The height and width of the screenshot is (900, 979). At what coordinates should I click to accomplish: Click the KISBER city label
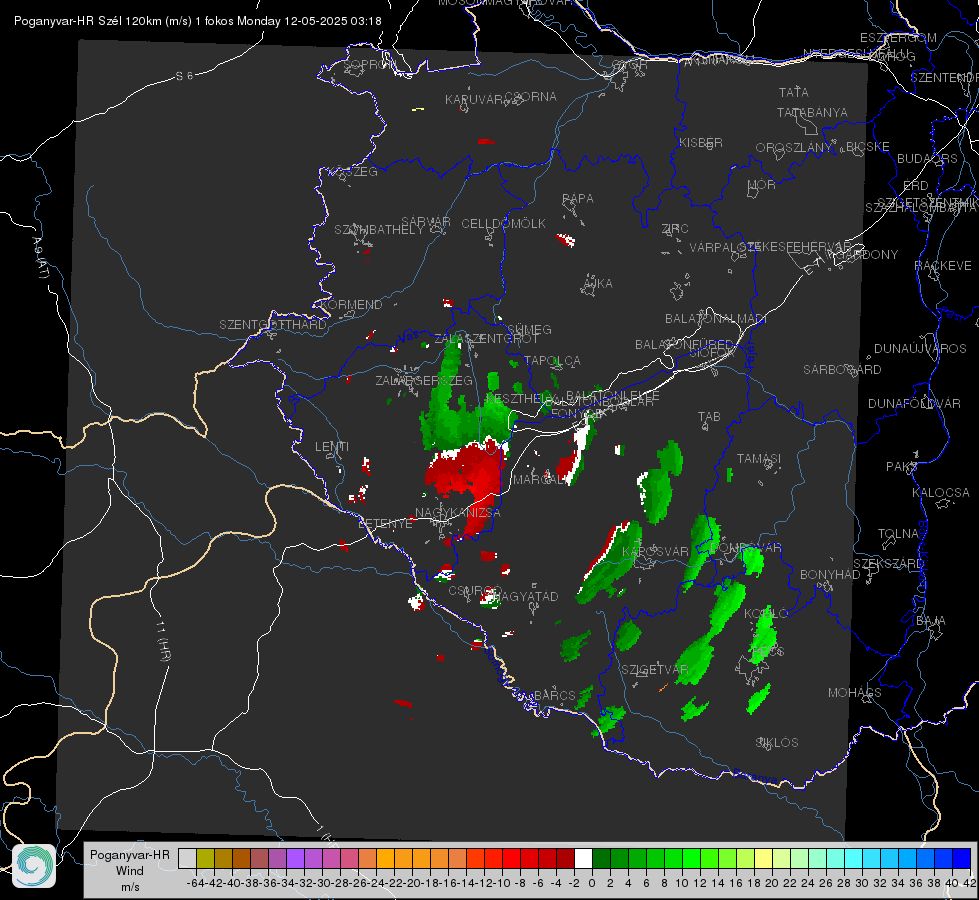click(701, 143)
